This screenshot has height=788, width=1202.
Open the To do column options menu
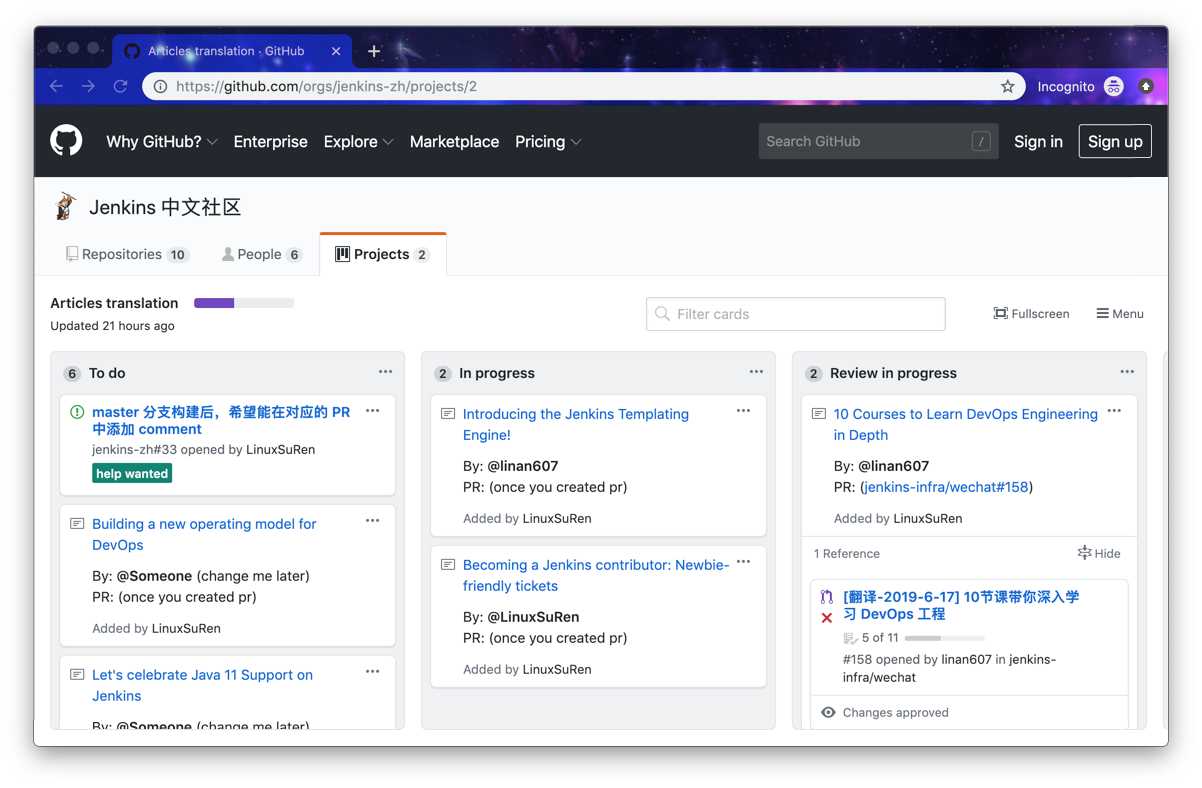tap(385, 372)
